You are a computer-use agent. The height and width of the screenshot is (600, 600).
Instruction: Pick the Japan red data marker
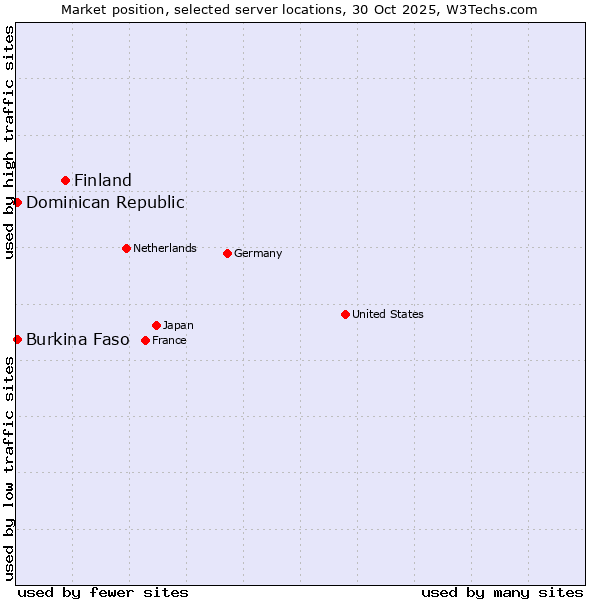pos(156,325)
